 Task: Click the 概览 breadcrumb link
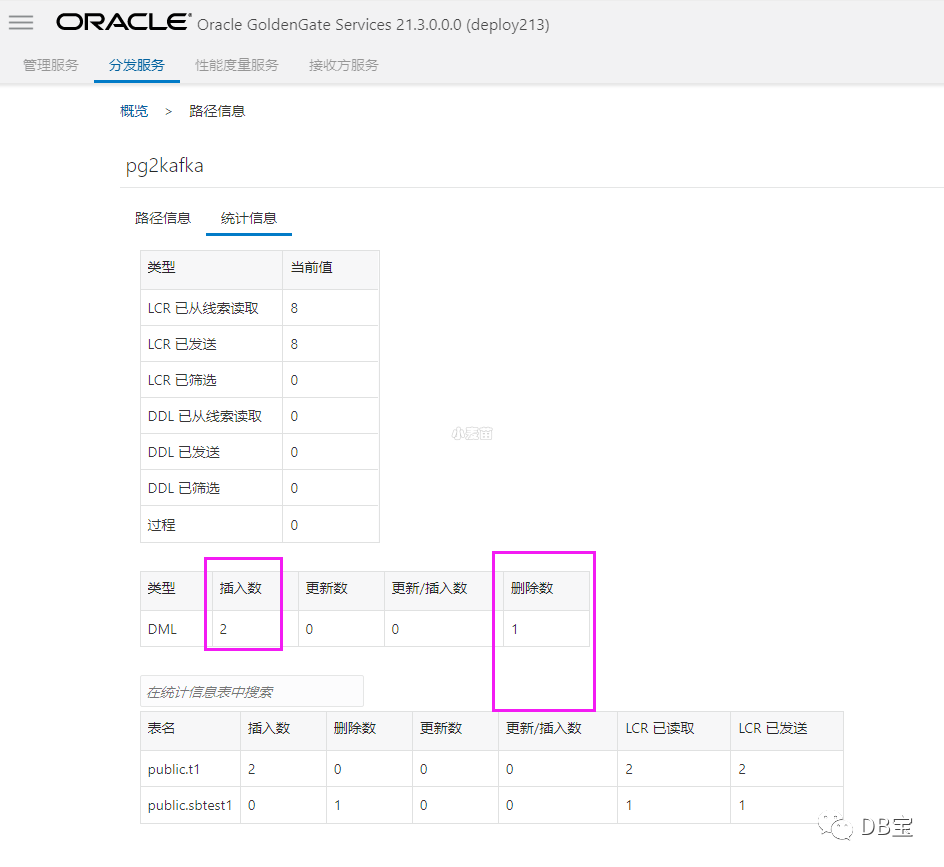134,111
